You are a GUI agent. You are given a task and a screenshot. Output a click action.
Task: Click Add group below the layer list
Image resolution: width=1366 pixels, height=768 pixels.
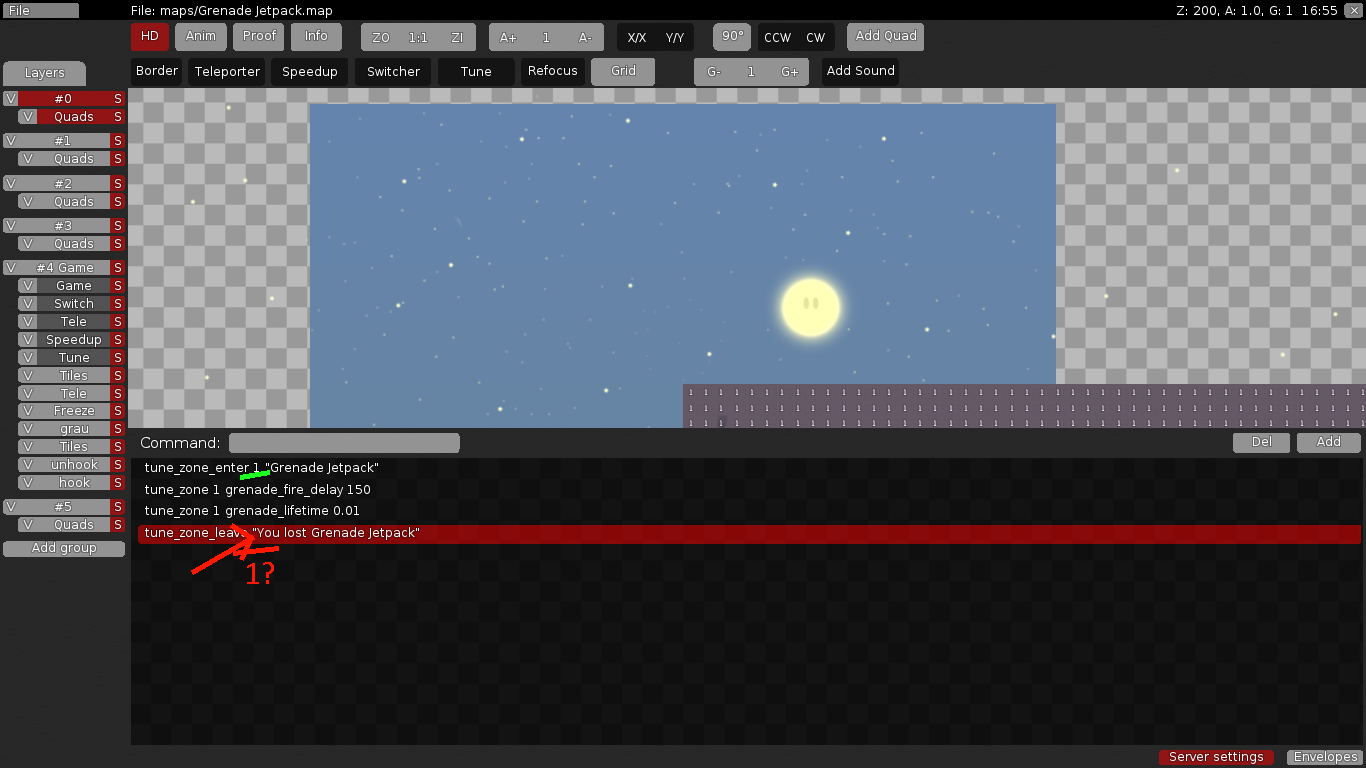[63, 547]
